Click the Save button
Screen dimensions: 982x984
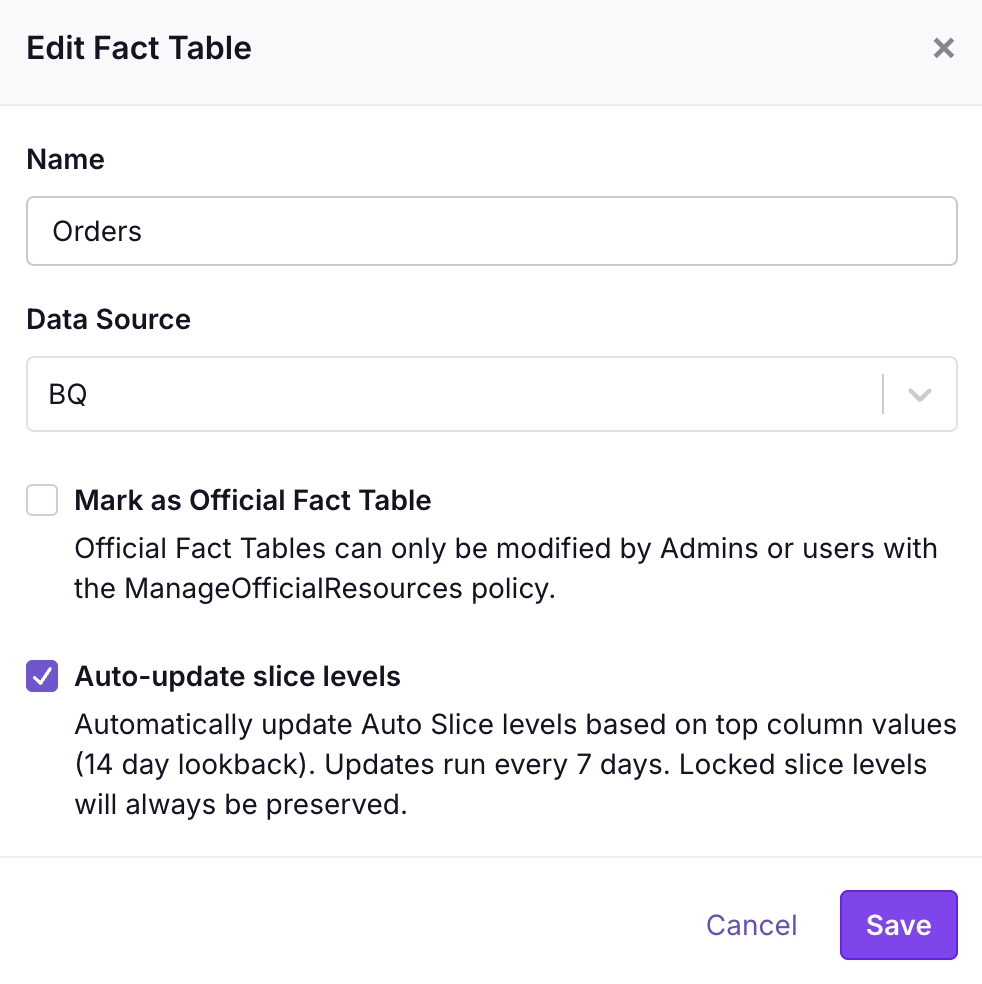click(x=897, y=924)
